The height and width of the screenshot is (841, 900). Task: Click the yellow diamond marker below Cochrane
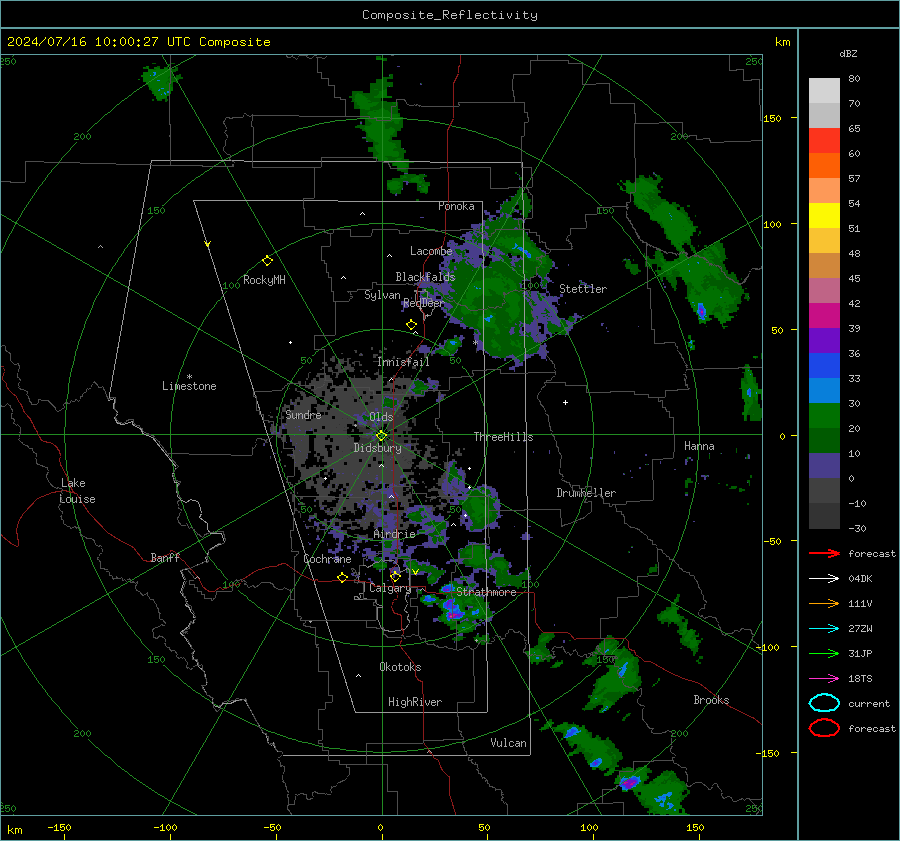click(x=342, y=577)
